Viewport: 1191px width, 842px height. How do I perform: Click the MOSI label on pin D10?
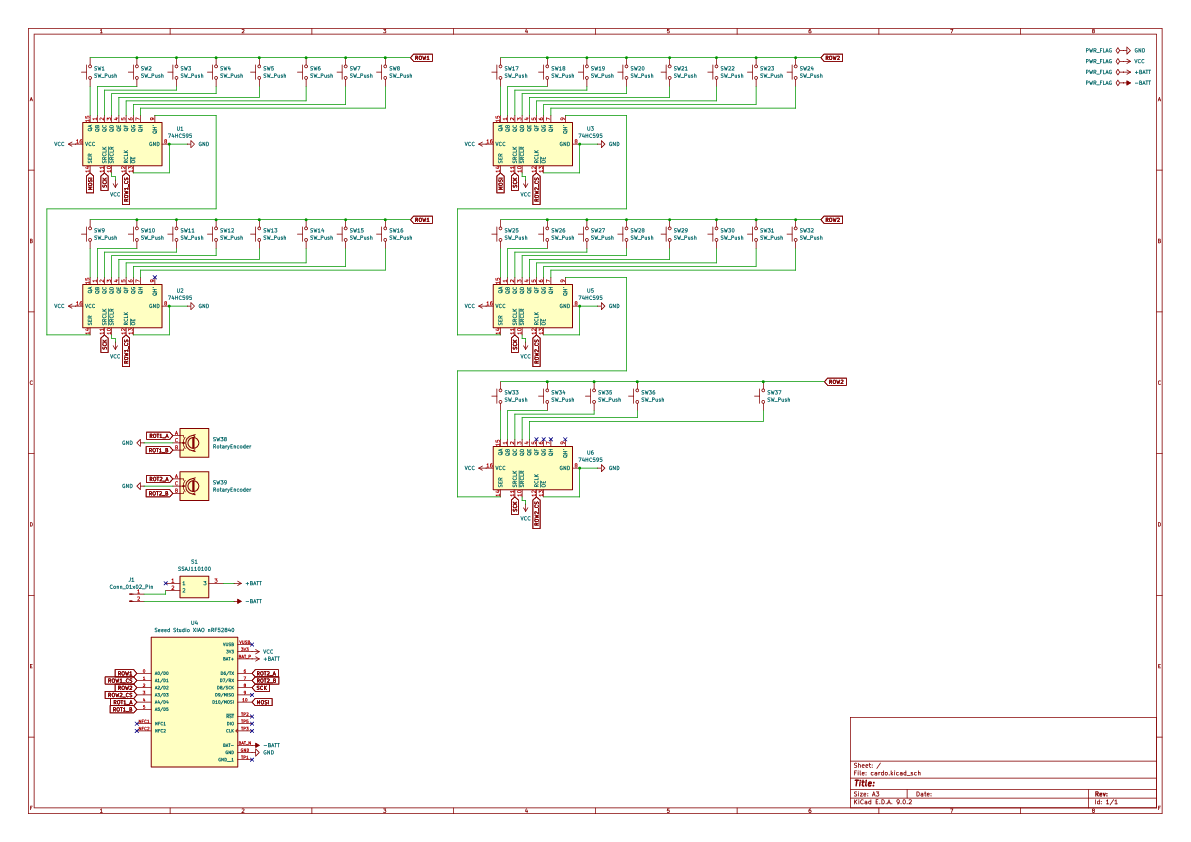coord(263,702)
